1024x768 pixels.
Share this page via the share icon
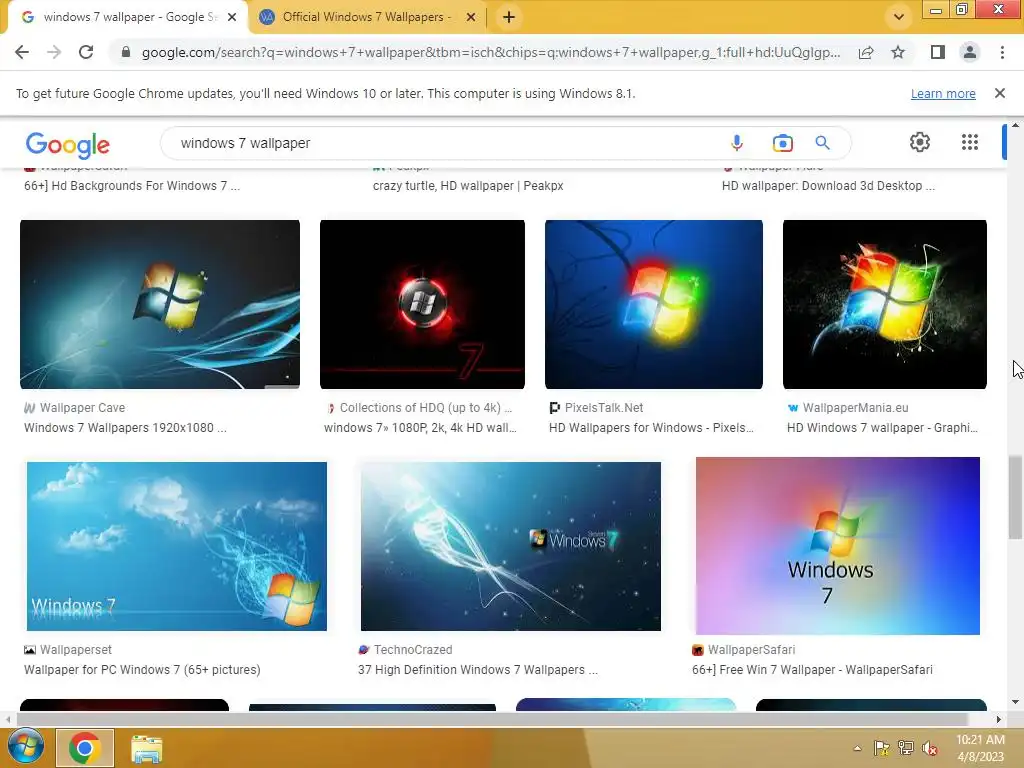pyautogui.click(x=866, y=52)
